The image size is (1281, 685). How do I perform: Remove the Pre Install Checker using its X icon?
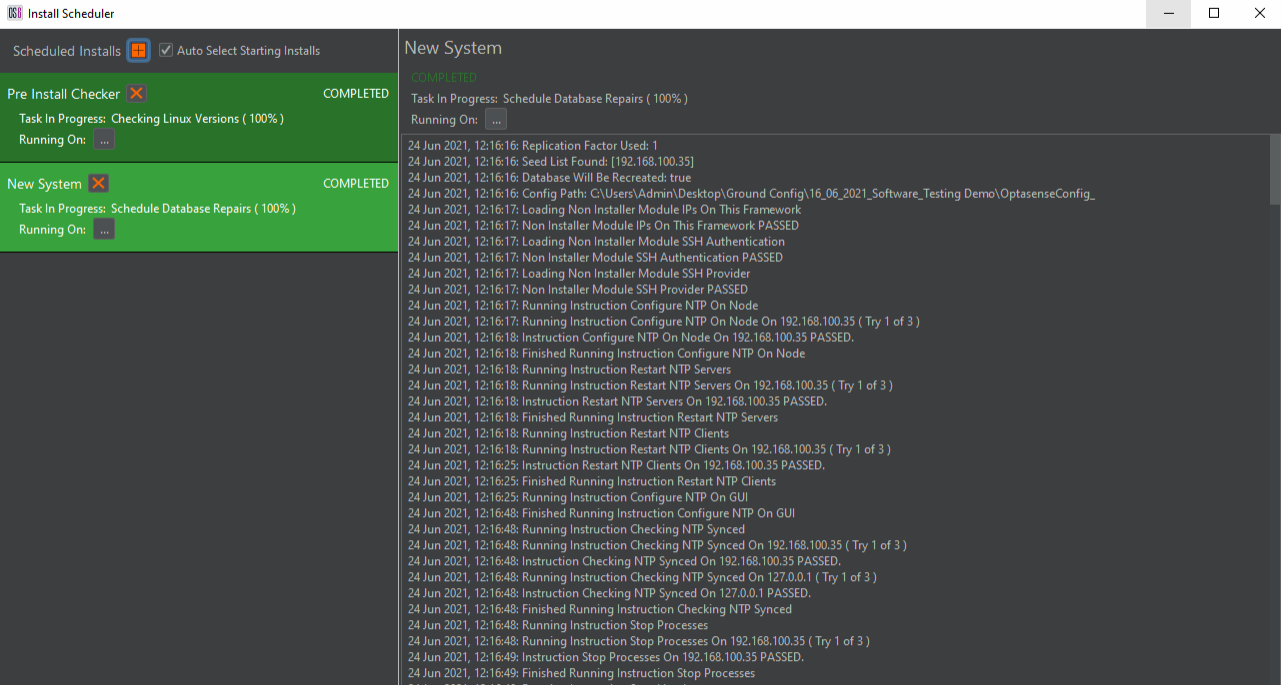(x=136, y=93)
